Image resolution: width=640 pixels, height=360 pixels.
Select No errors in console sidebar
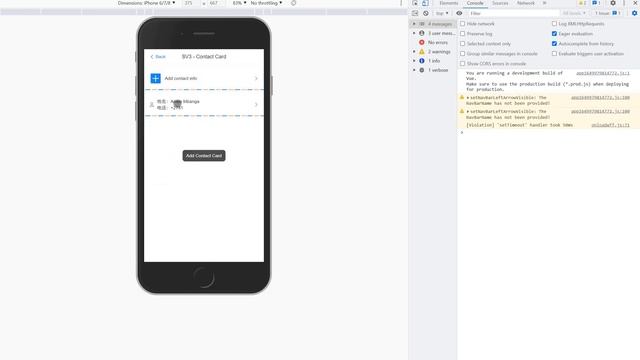point(433,42)
